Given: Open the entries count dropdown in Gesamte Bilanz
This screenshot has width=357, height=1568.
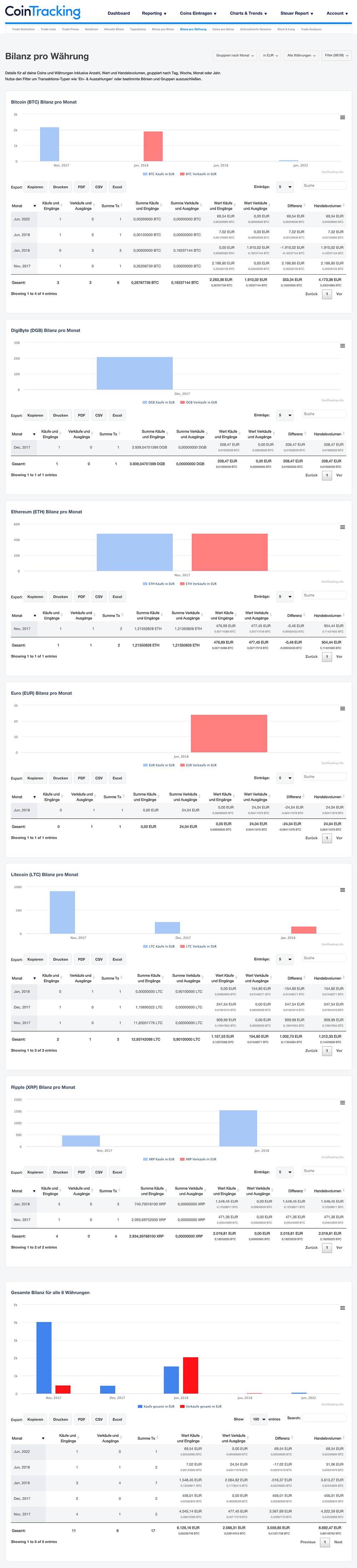Looking at the screenshot, I should point(258,1419).
